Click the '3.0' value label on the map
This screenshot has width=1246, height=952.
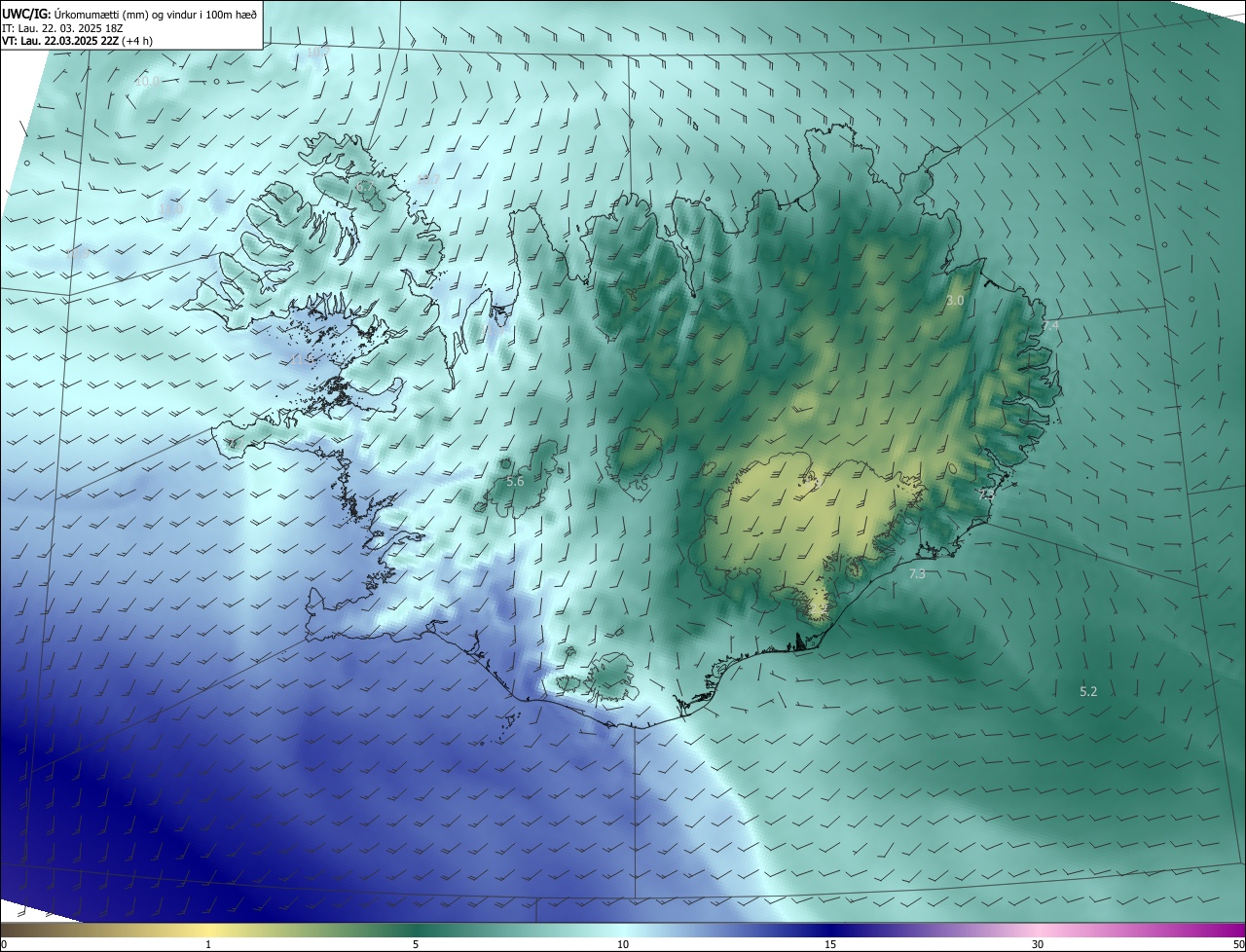[x=955, y=301]
